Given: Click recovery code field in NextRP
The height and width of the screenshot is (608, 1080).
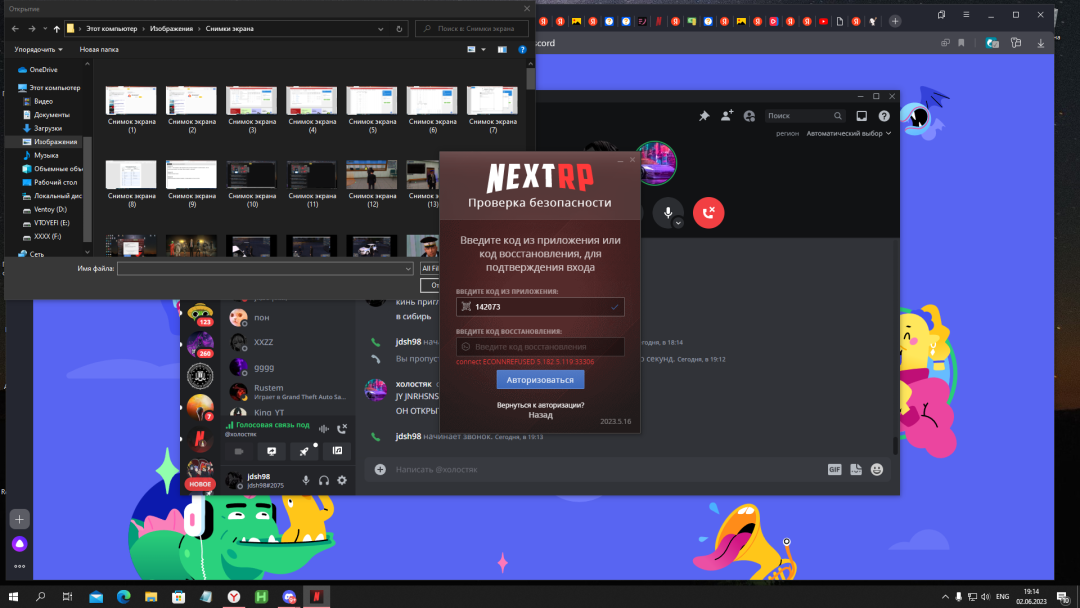Looking at the screenshot, I should (x=540, y=346).
